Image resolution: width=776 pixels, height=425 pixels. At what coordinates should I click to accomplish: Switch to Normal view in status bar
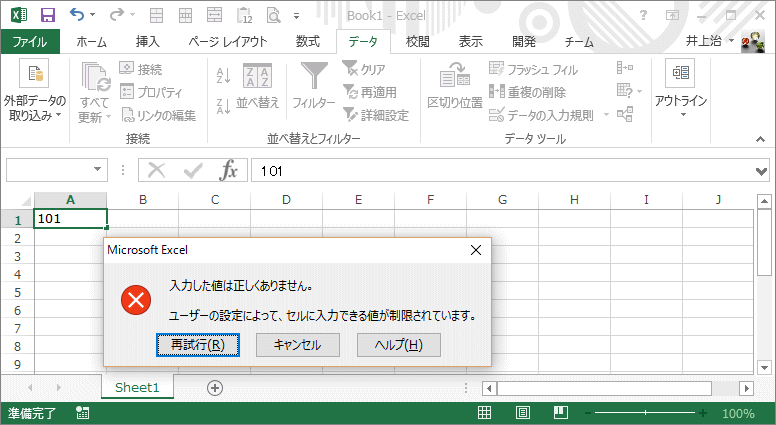click(x=485, y=413)
